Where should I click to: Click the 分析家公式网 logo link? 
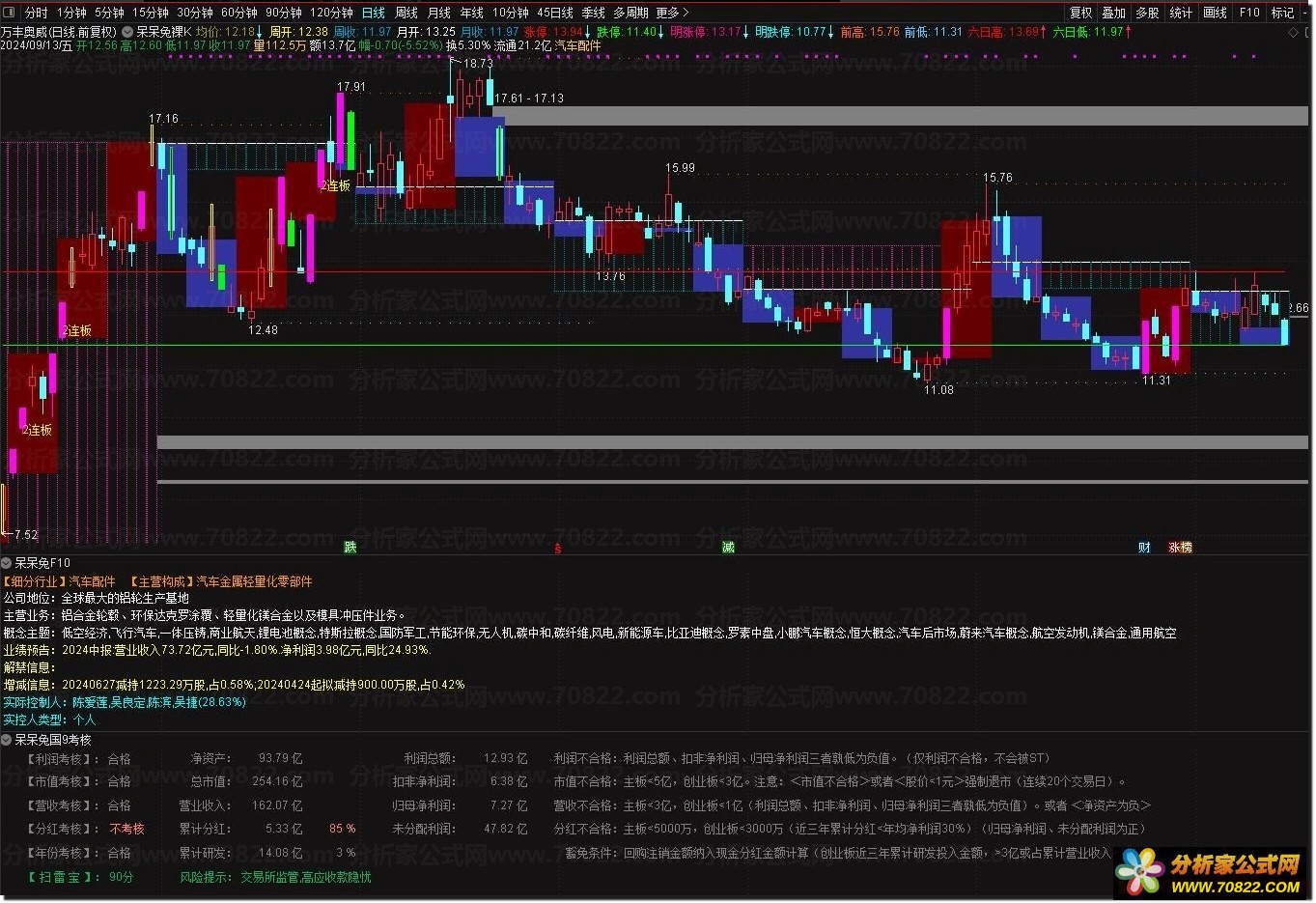(1210, 874)
